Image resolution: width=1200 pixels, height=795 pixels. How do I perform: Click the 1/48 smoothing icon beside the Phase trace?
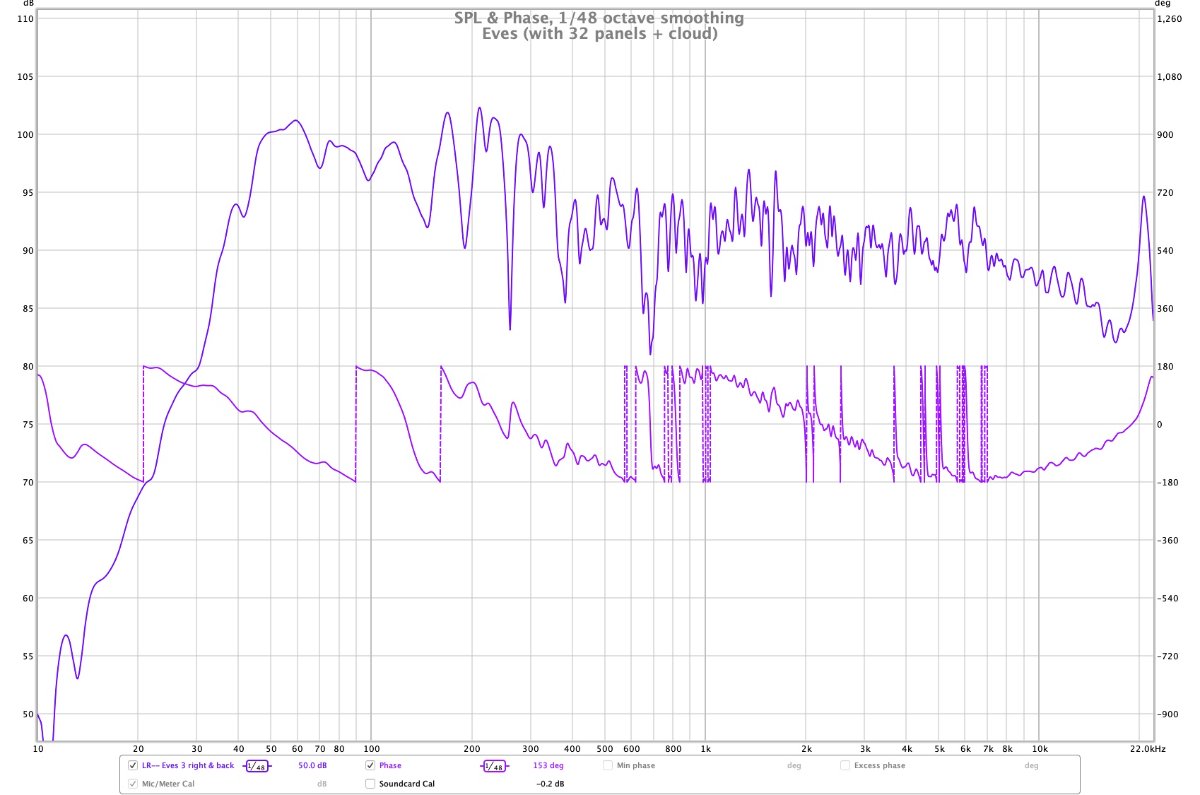tap(493, 766)
